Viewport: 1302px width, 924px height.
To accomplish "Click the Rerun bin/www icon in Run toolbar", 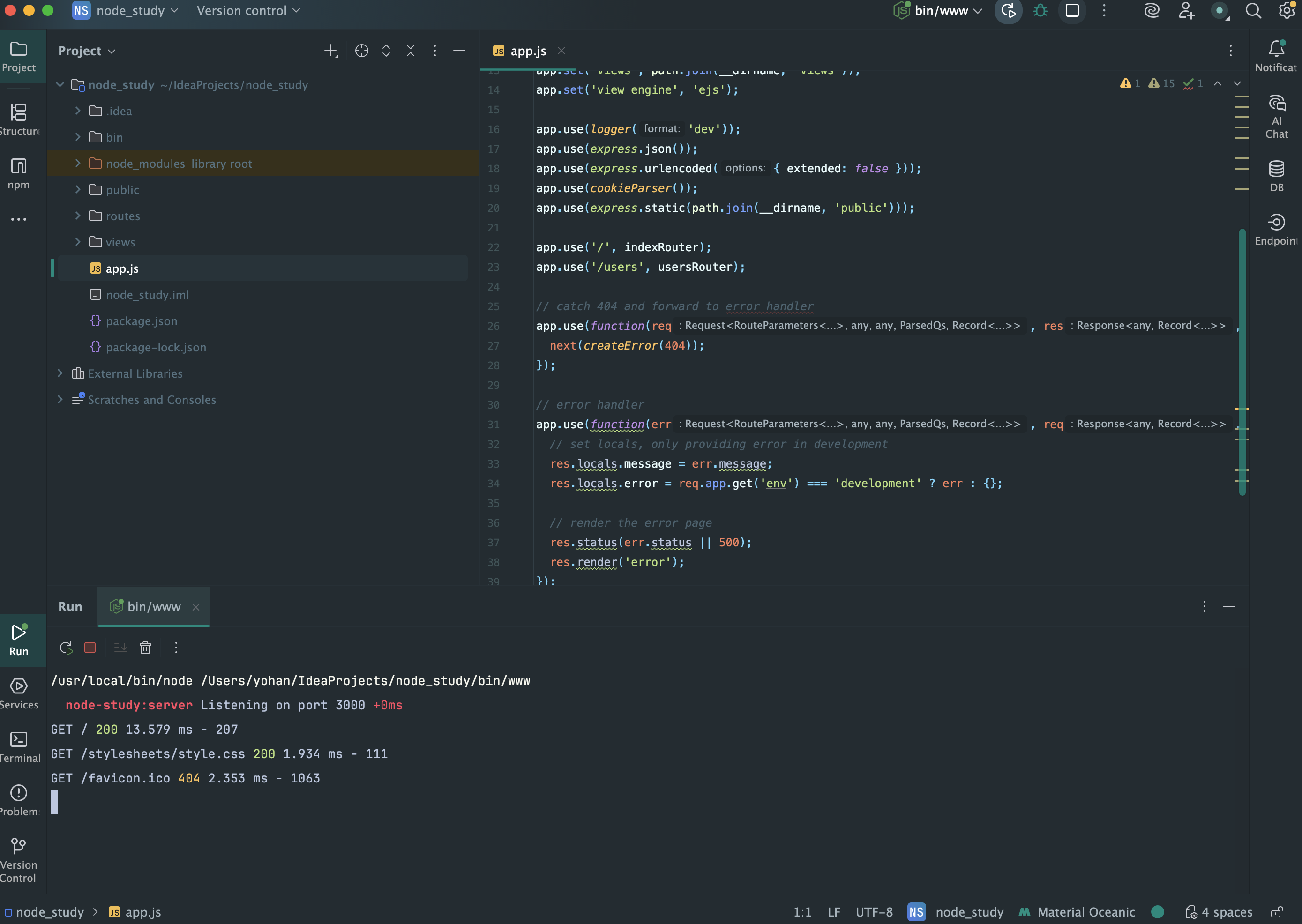I will pos(66,648).
